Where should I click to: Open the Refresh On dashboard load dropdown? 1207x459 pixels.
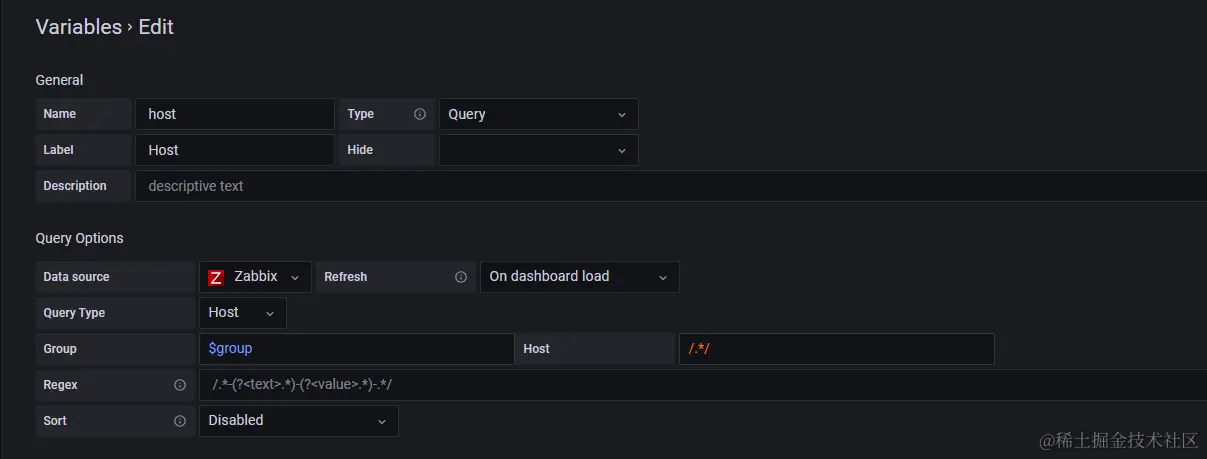tap(579, 277)
